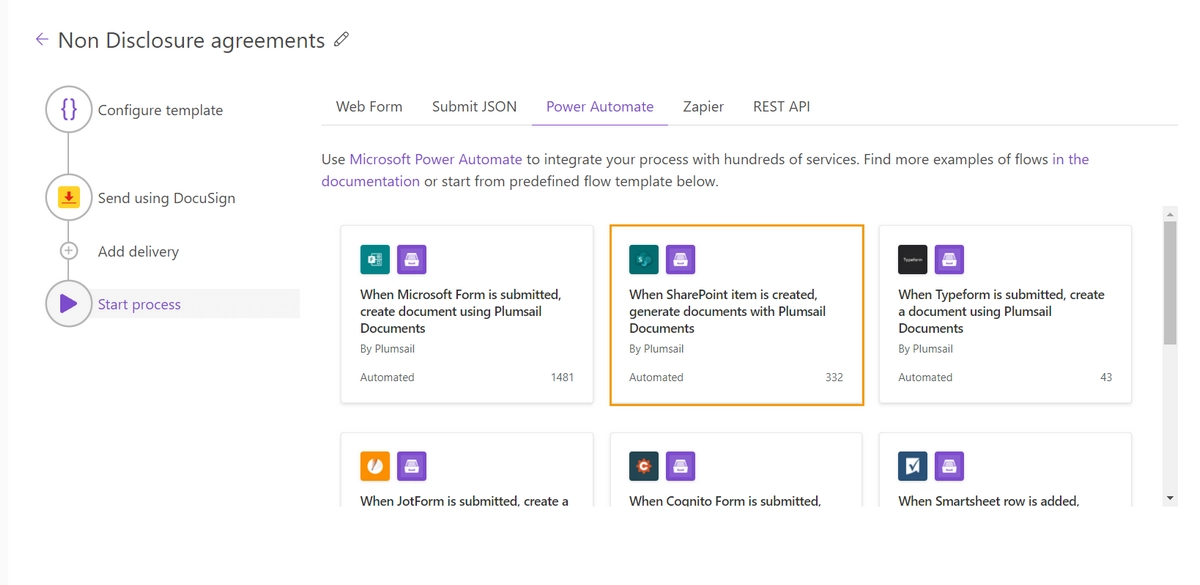Click the Smartsheet checkmark icon
Screen dimensions: 1200x585
913,466
